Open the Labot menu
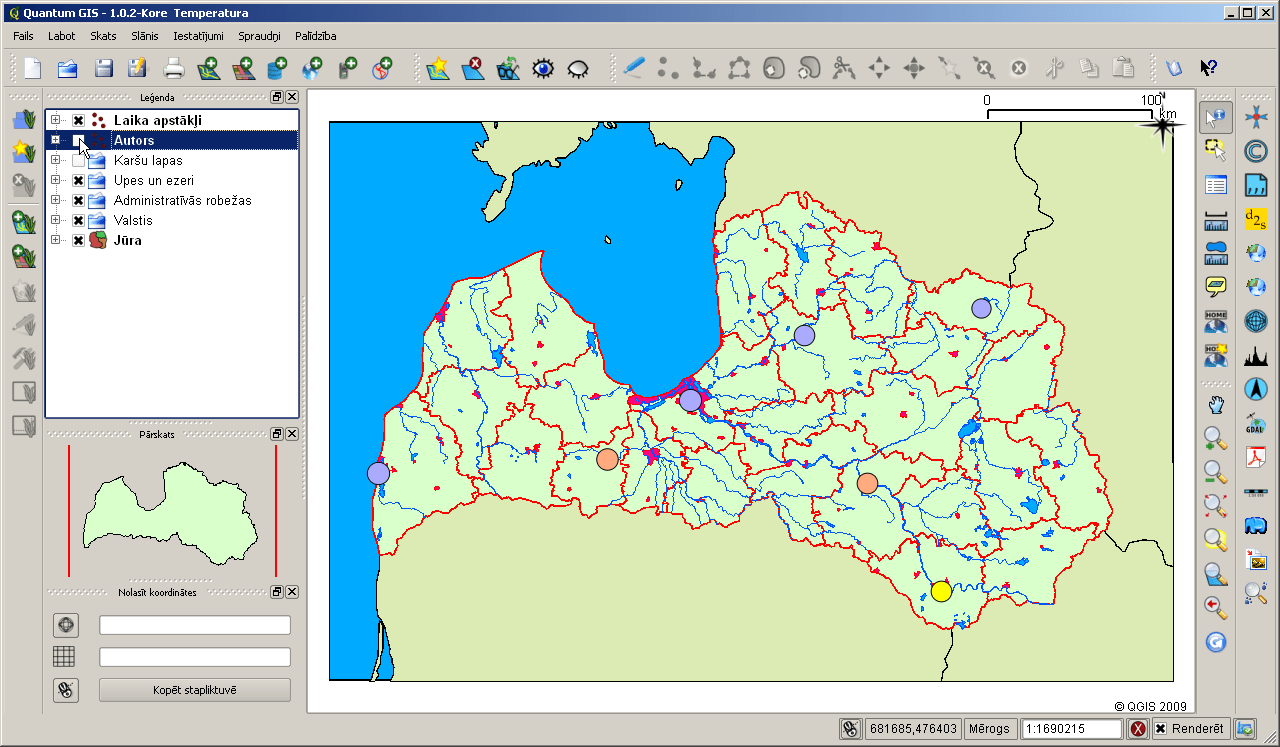 pyautogui.click(x=62, y=36)
